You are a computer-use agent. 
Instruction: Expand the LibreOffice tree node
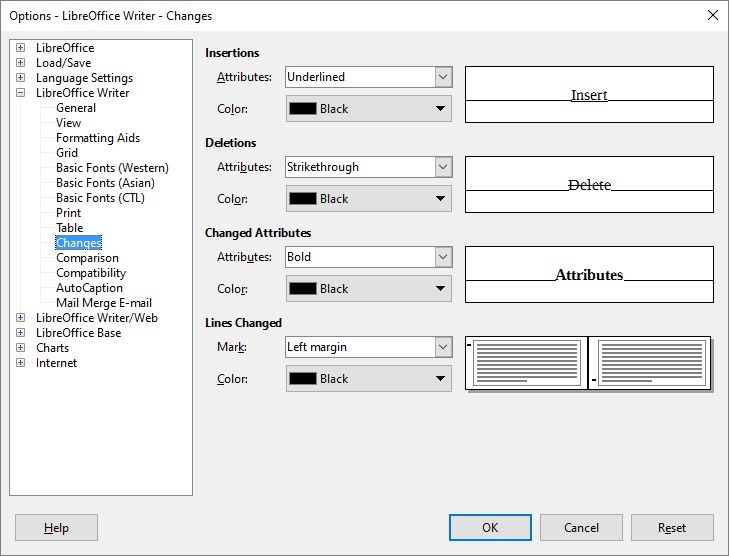tap(21, 48)
